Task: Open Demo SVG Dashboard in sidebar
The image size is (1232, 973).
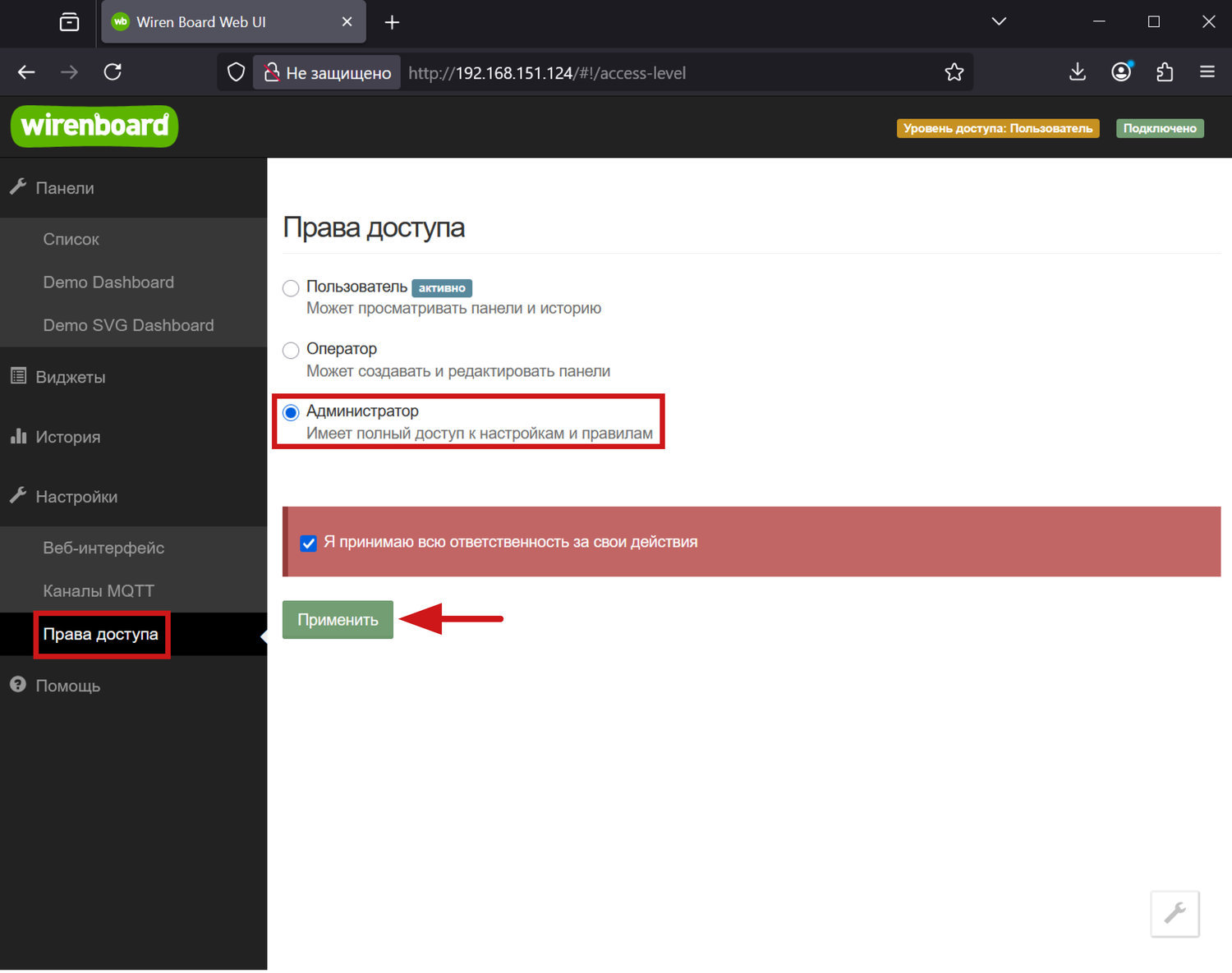Action: click(128, 325)
